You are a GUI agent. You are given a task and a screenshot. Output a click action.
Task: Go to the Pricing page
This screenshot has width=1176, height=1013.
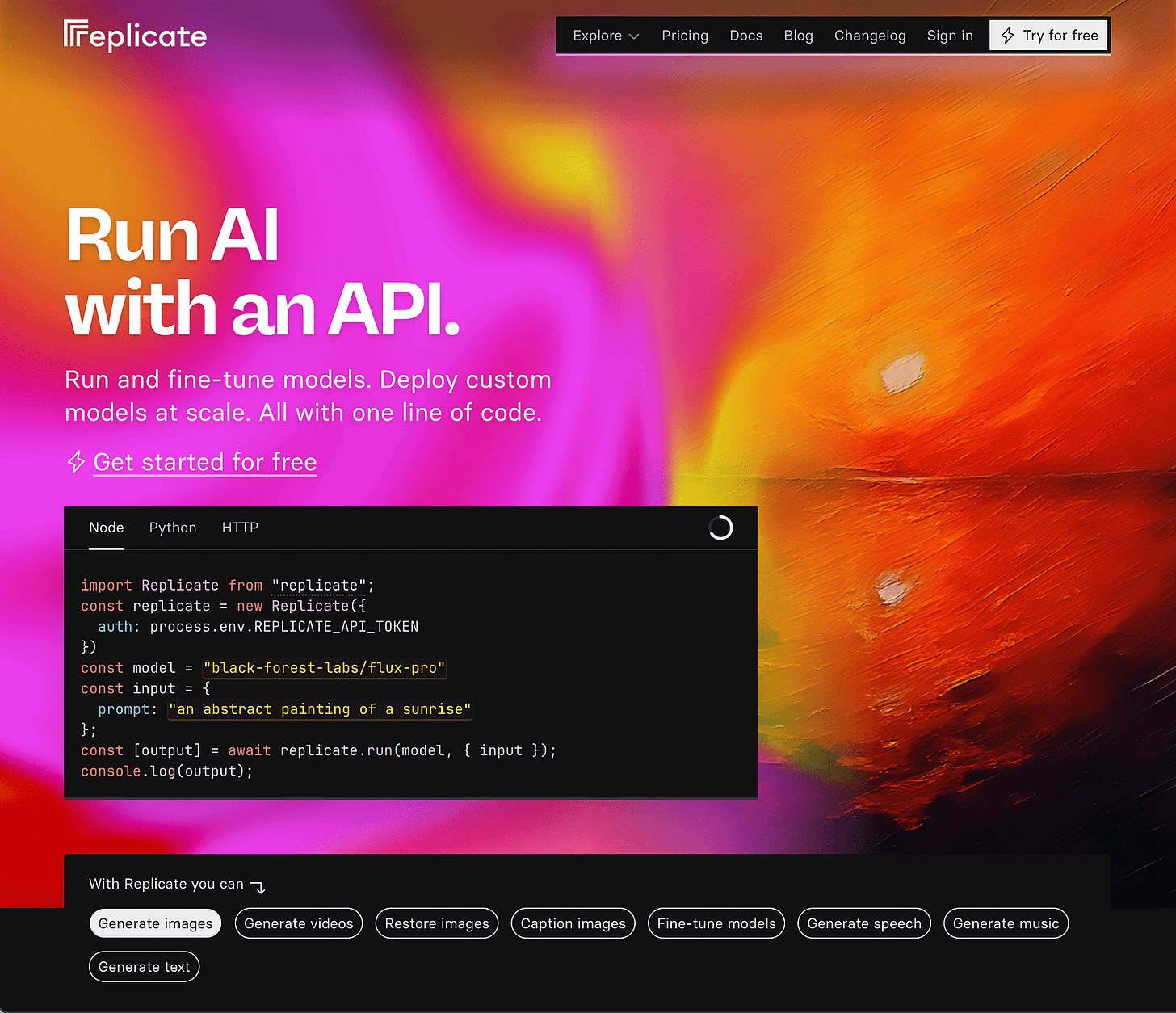pos(685,36)
